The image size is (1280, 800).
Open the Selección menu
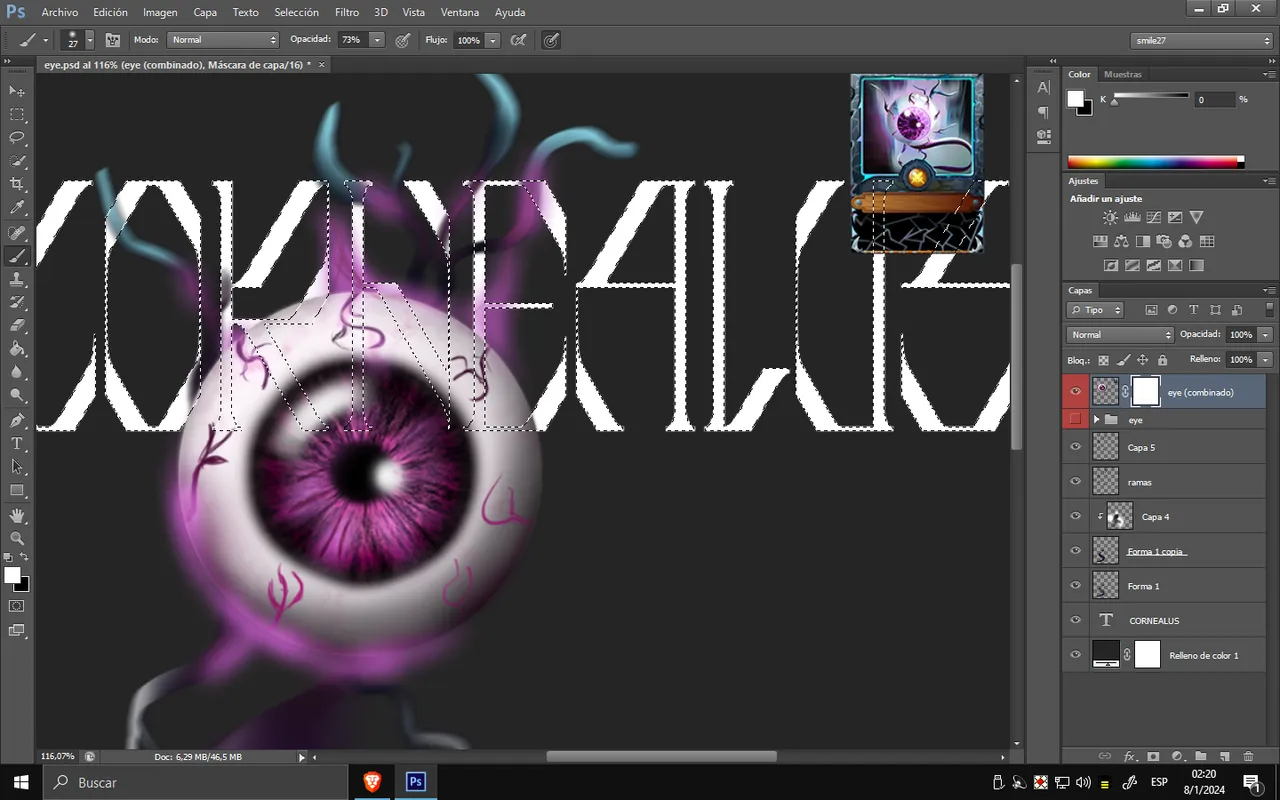click(x=296, y=12)
